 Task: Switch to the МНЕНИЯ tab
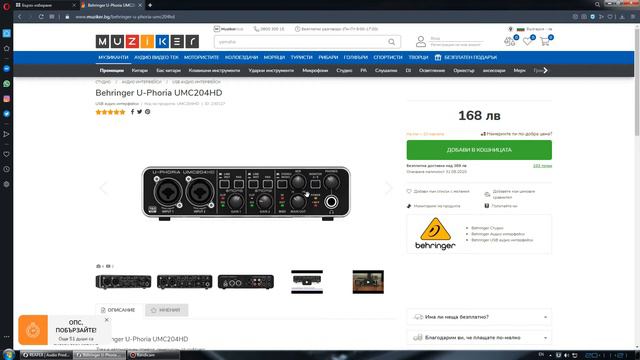tap(166, 310)
